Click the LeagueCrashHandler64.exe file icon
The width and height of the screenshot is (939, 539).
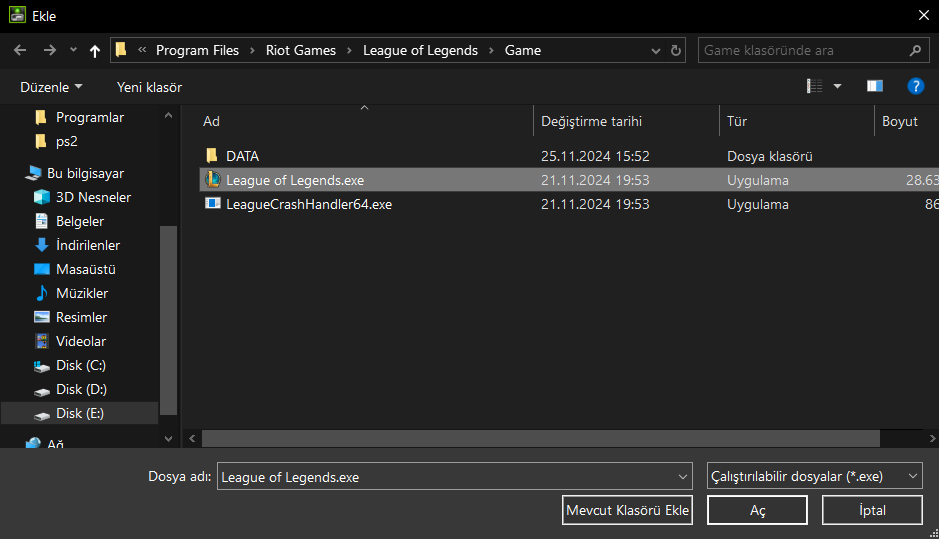click(213, 203)
